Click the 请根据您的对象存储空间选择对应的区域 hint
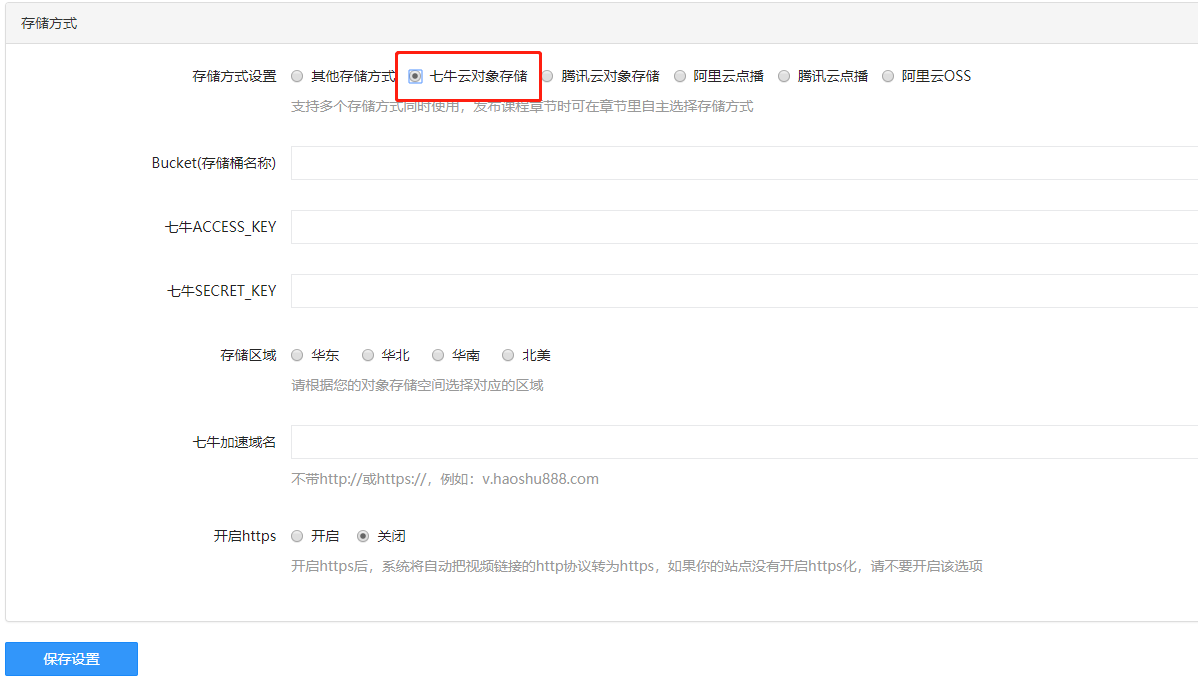This screenshot has width=1198, height=686. pos(417,385)
